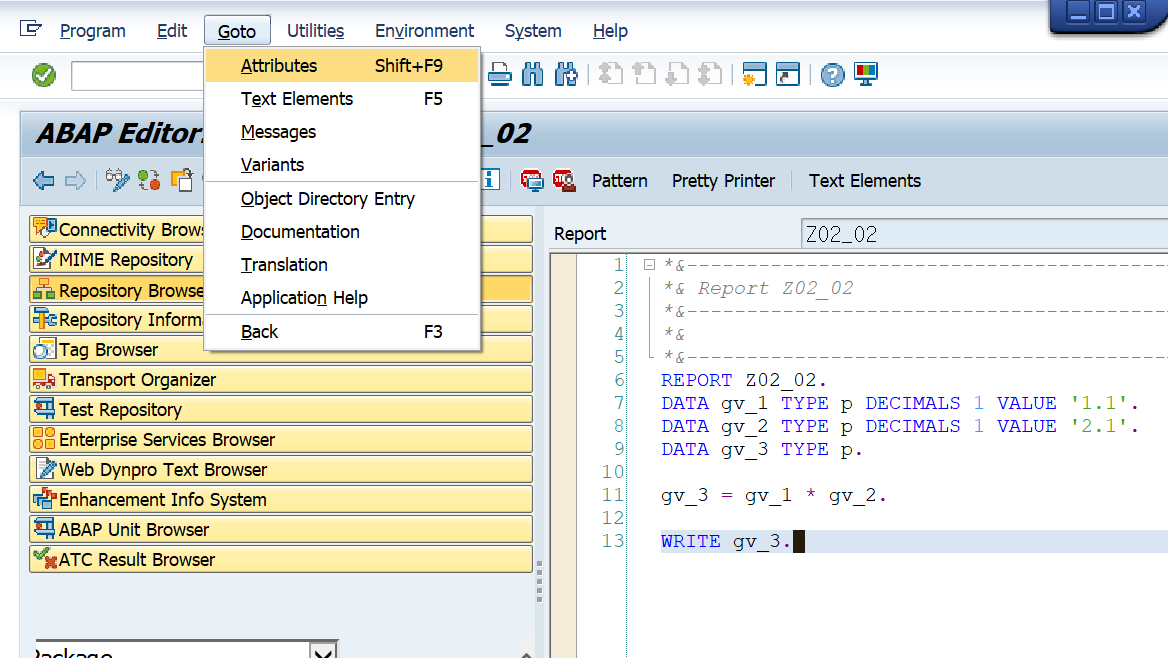Viewport: 1168px width, 658px height.
Task: Click the Back arrow in editor toolbar
Action: point(44,180)
